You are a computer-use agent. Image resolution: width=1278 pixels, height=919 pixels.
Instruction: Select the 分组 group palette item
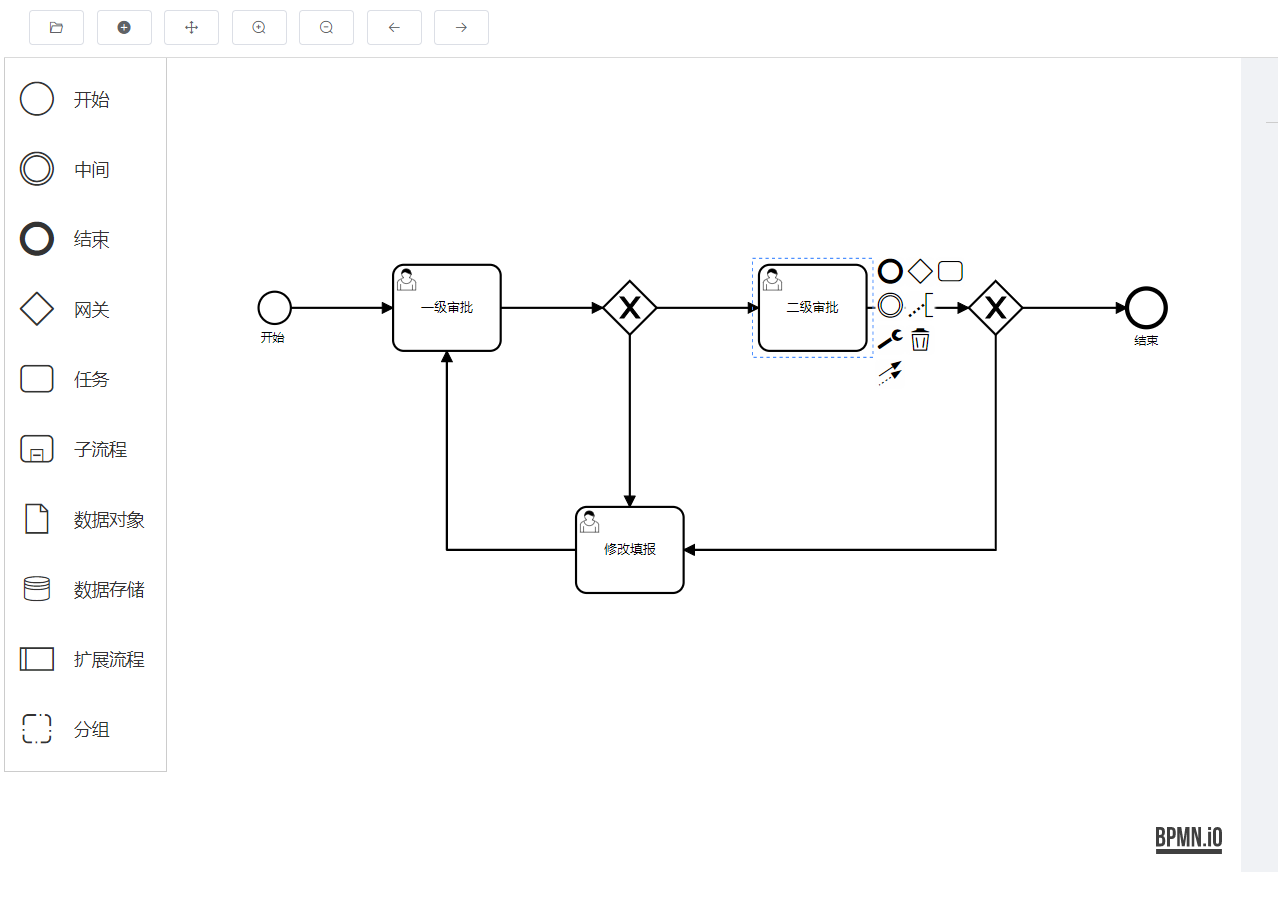pyautogui.click(x=37, y=729)
